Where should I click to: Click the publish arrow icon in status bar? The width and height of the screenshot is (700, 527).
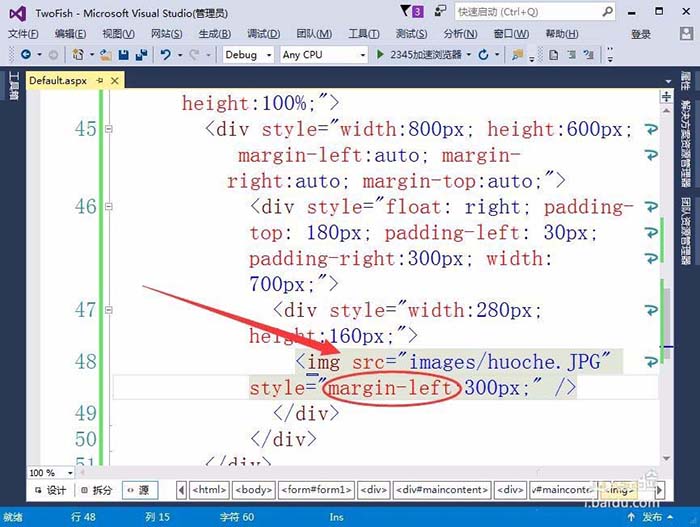[x=631, y=517]
